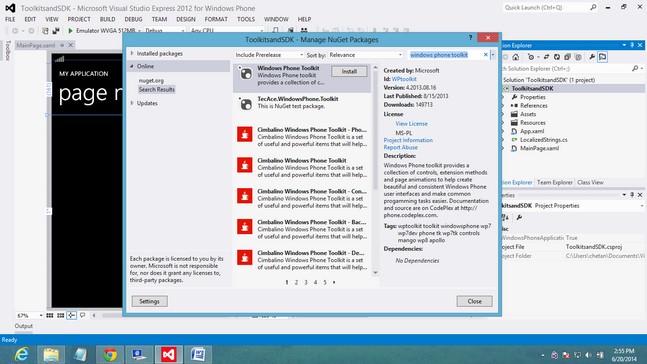Image resolution: width=647 pixels, height=364 pixels.
Task: Install the Windows Phone Toolkit package
Action: pos(349,71)
